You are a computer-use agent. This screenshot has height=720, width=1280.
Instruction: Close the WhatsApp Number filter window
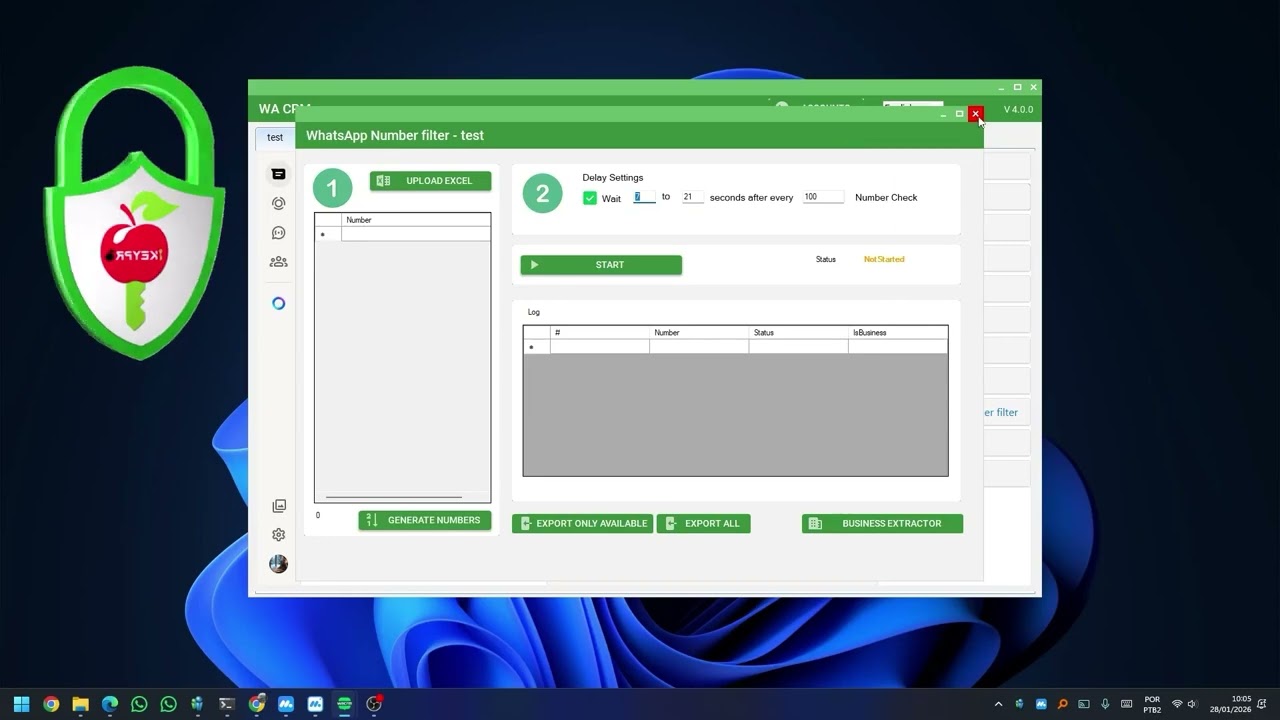(975, 114)
